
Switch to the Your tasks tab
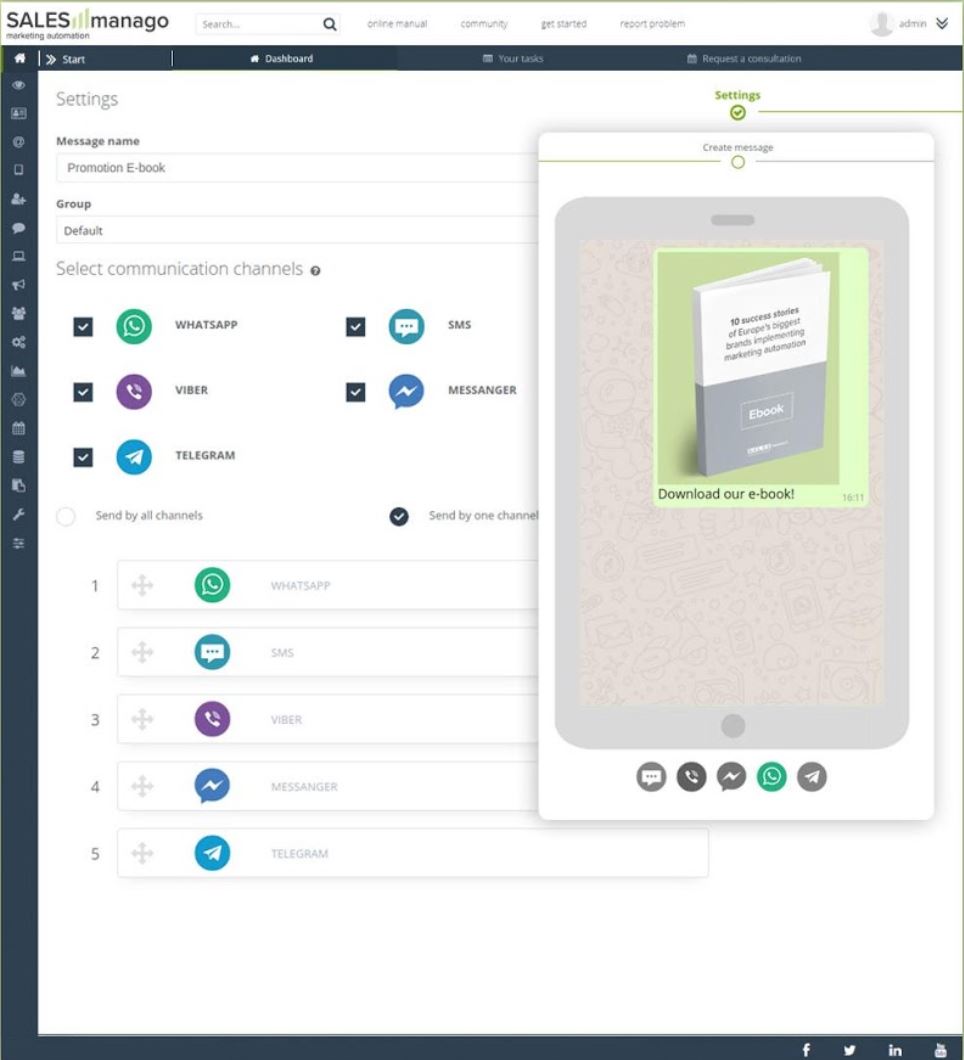[513, 59]
